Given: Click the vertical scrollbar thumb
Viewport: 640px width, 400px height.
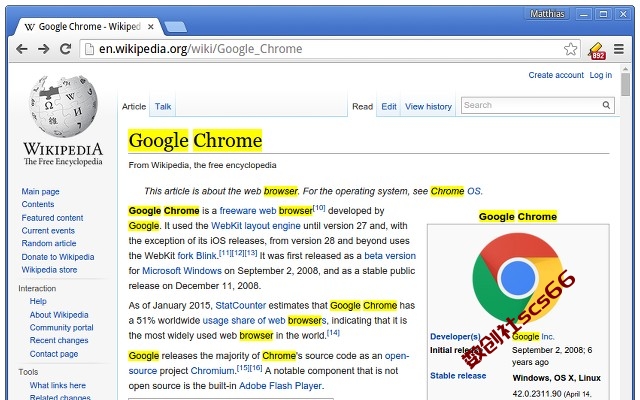Looking at the screenshot, I should pos(625,85).
